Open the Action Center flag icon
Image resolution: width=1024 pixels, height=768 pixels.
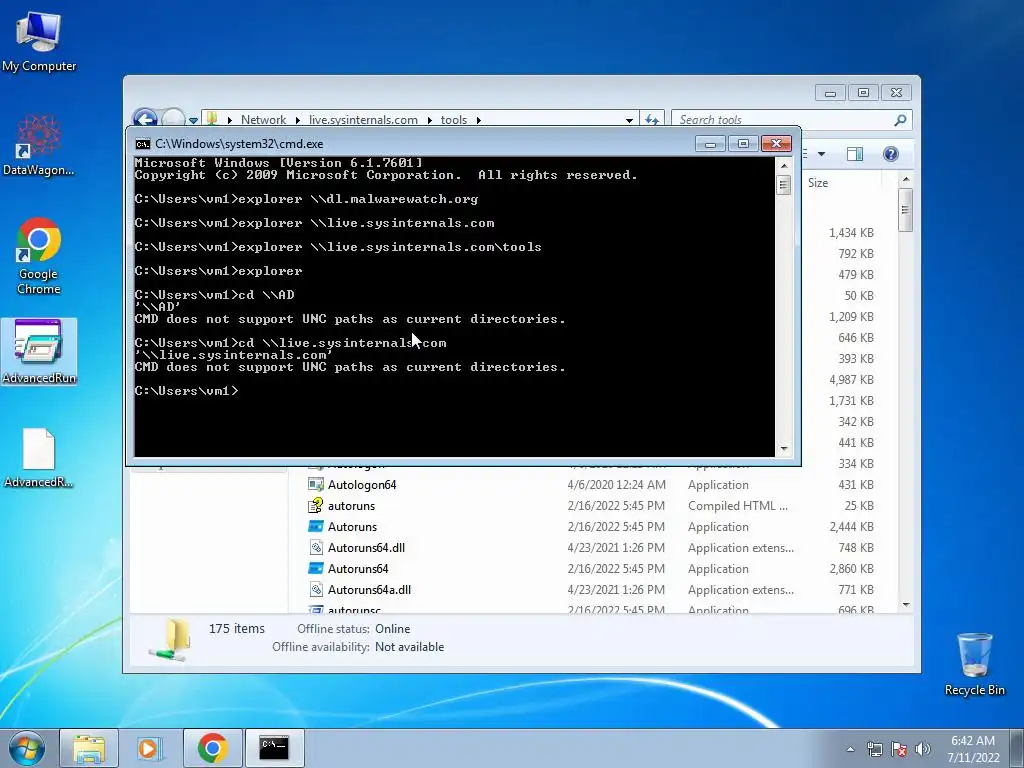tap(899, 749)
